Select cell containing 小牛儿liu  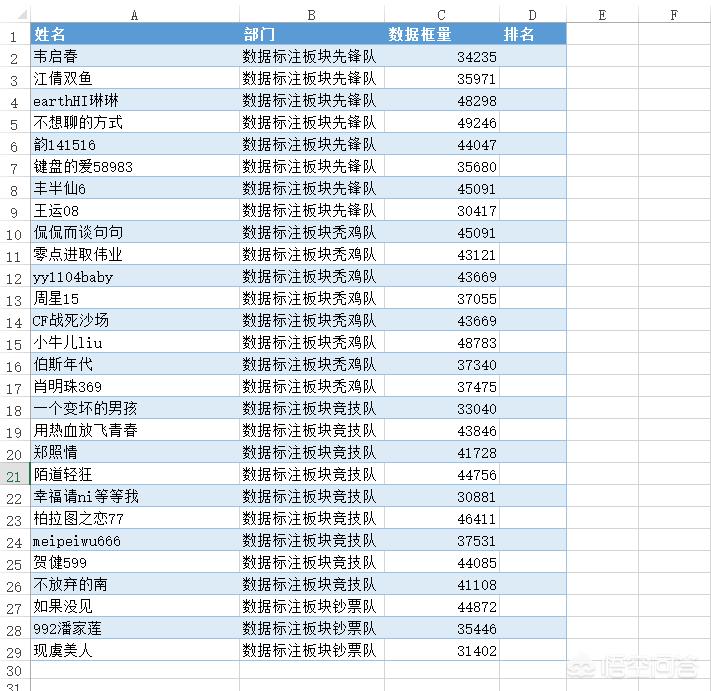[x=135, y=342]
